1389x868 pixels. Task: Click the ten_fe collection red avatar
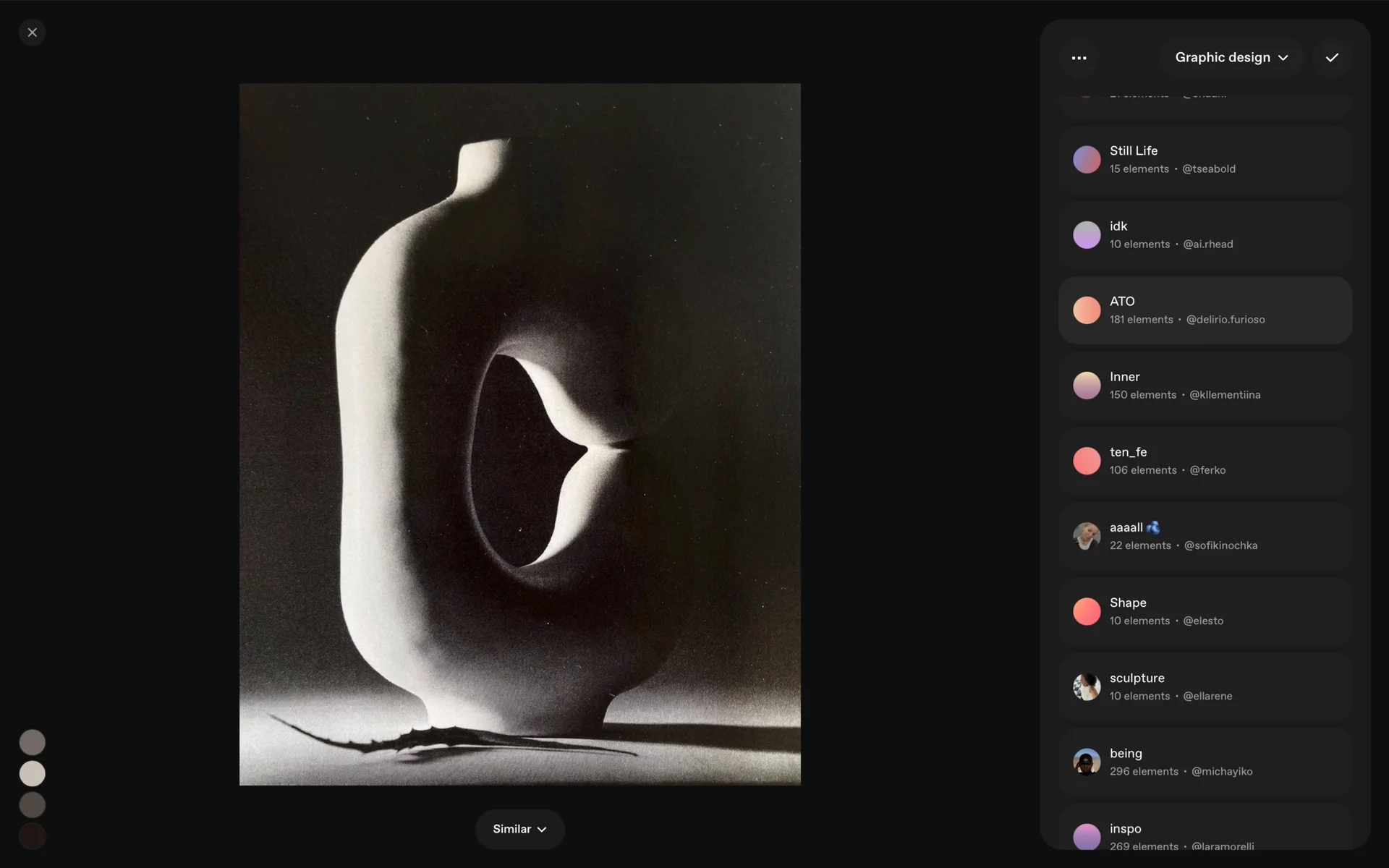1086,461
